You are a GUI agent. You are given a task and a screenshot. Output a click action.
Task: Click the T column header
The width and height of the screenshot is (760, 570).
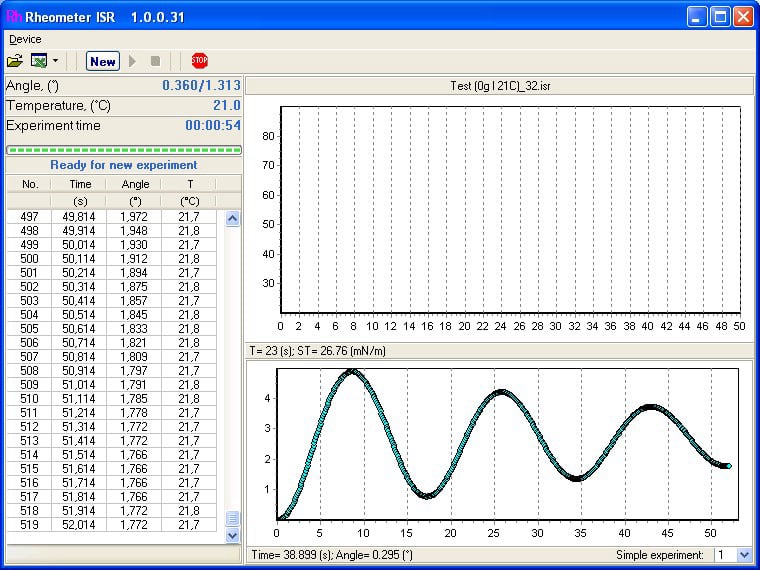pos(190,184)
